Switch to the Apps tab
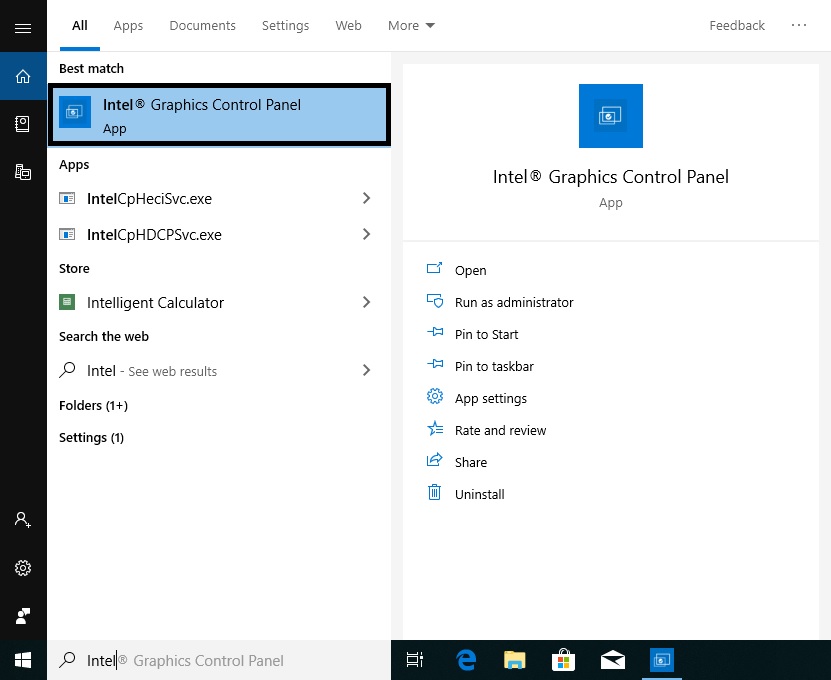 [128, 26]
